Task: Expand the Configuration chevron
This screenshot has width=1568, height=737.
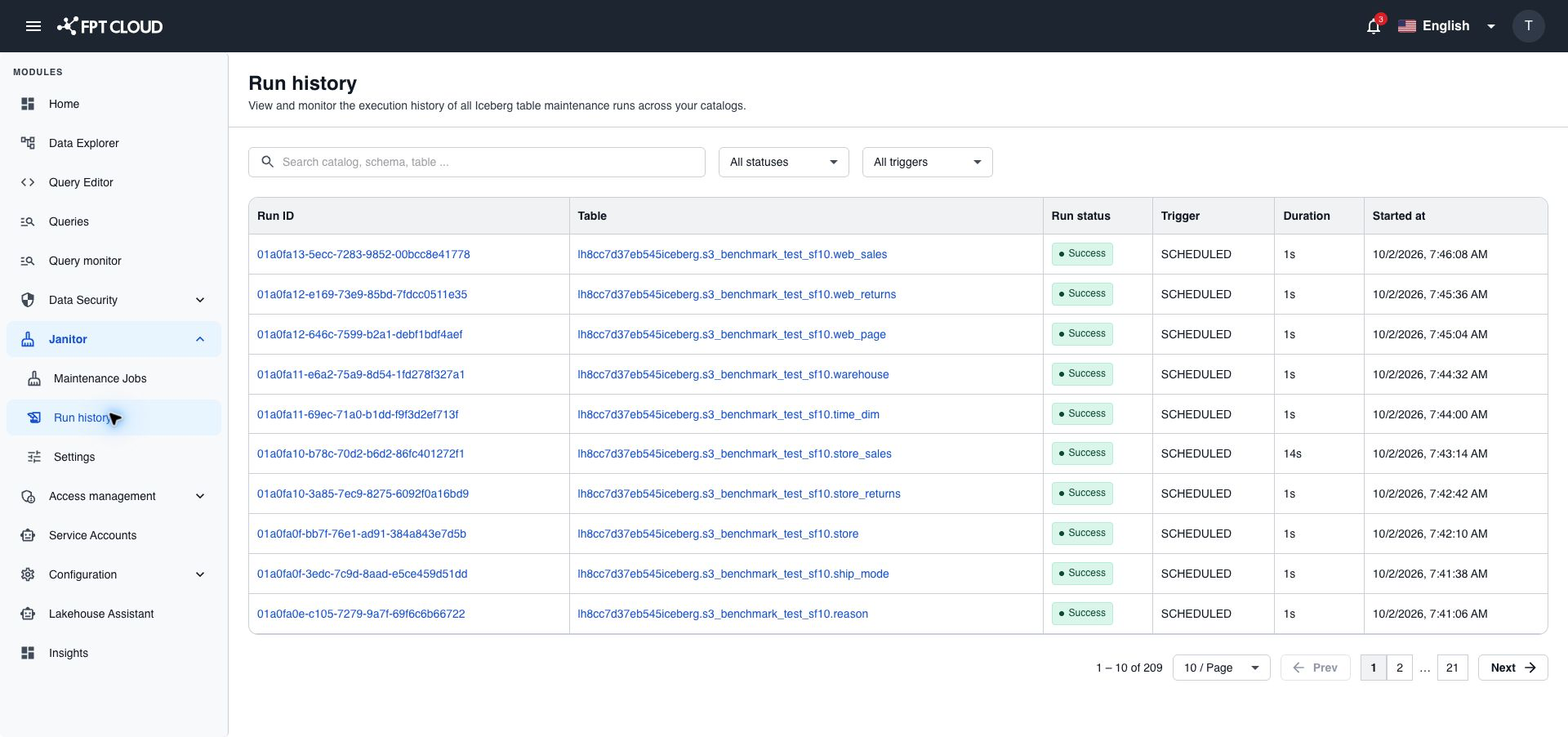Action: pyautogui.click(x=200, y=574)
